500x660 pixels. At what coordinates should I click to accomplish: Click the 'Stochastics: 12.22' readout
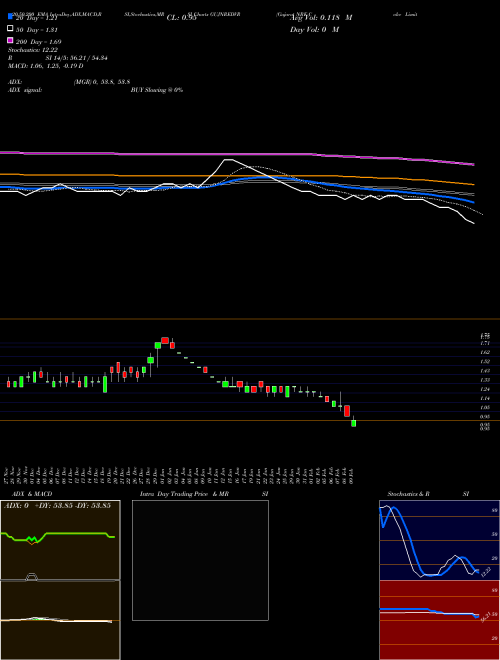[33, 50]
